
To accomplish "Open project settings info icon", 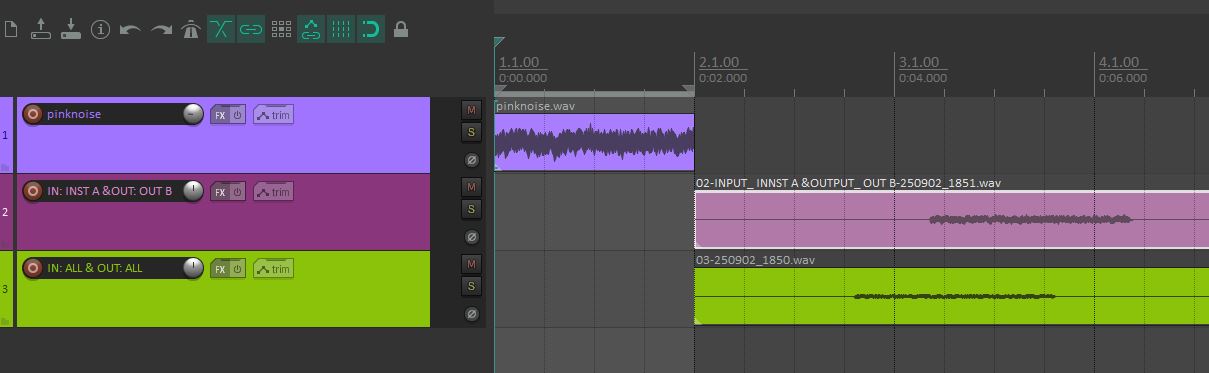I will (x=100, y=30).
